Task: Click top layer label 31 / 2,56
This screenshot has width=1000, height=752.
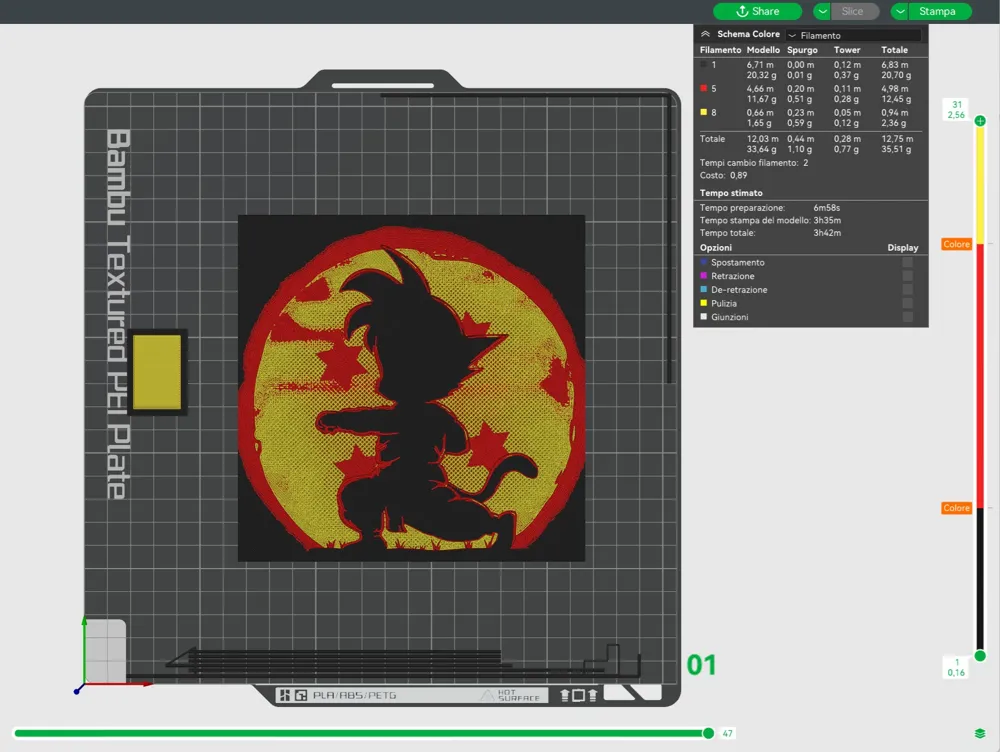Action: click(x=956, y=110)
